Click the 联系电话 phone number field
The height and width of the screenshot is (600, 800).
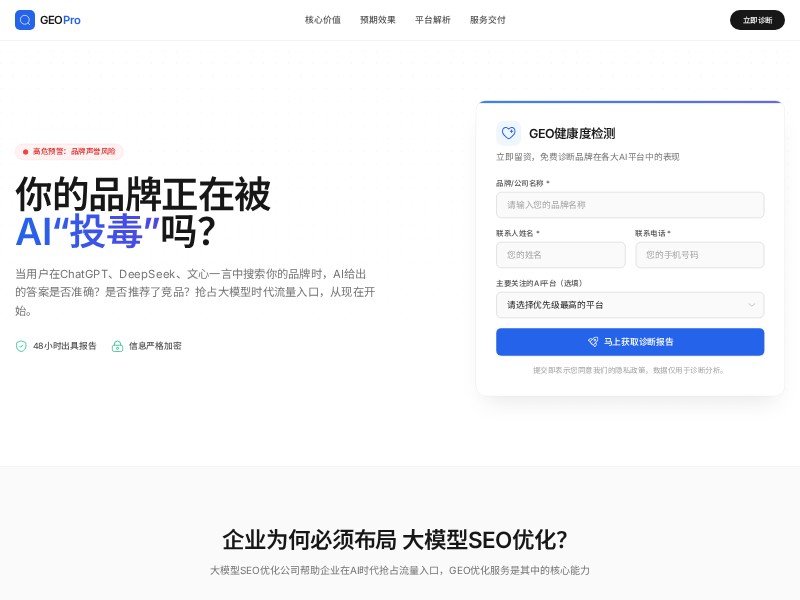point(699,255)
